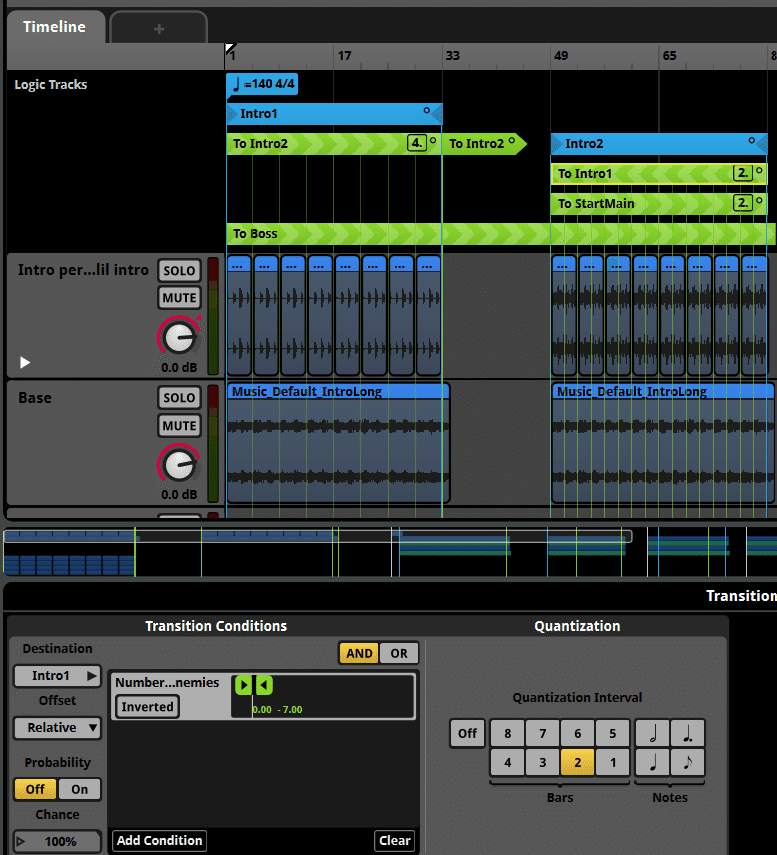Click bar 49 on the timeline ruler
This screenshot has width=777, height=855.
coord(561,56)
